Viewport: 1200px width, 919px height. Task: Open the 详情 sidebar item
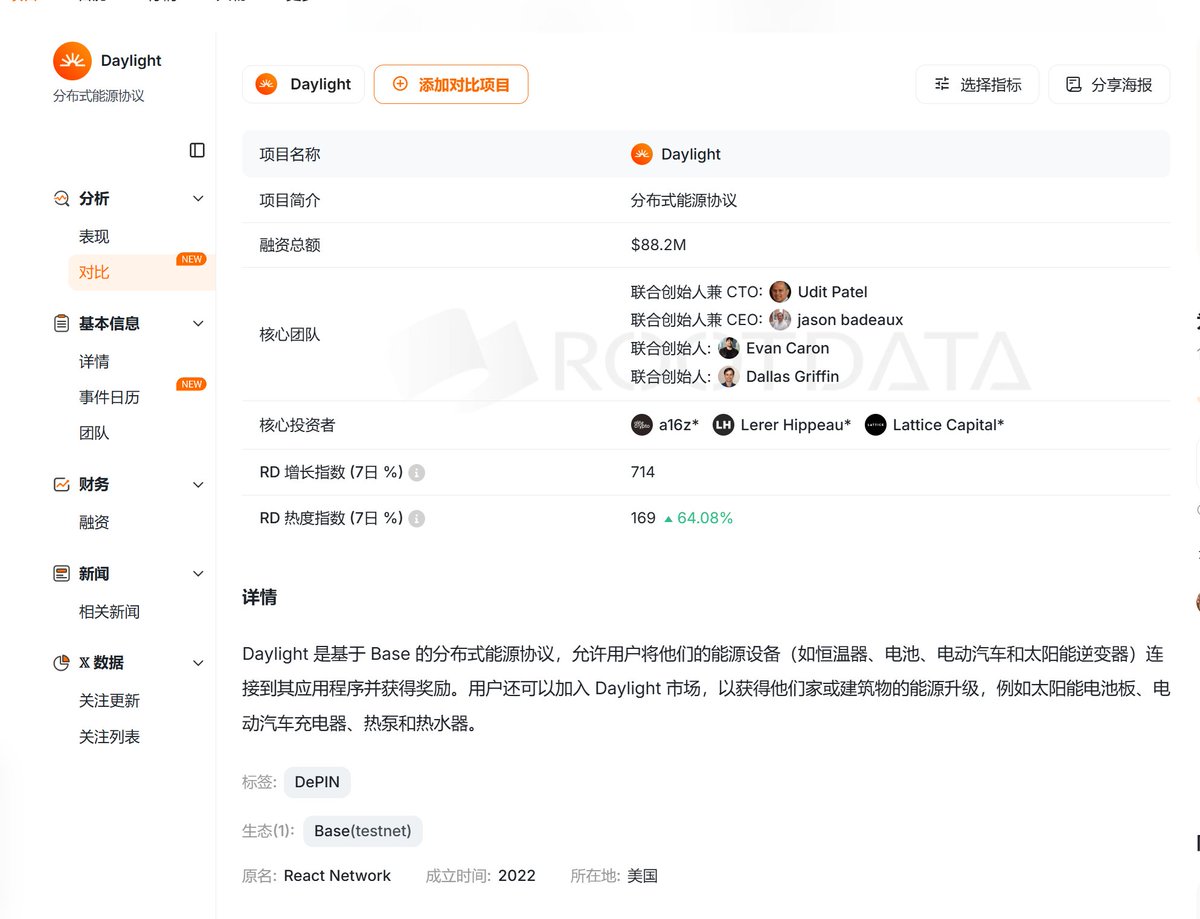(94, 361)
